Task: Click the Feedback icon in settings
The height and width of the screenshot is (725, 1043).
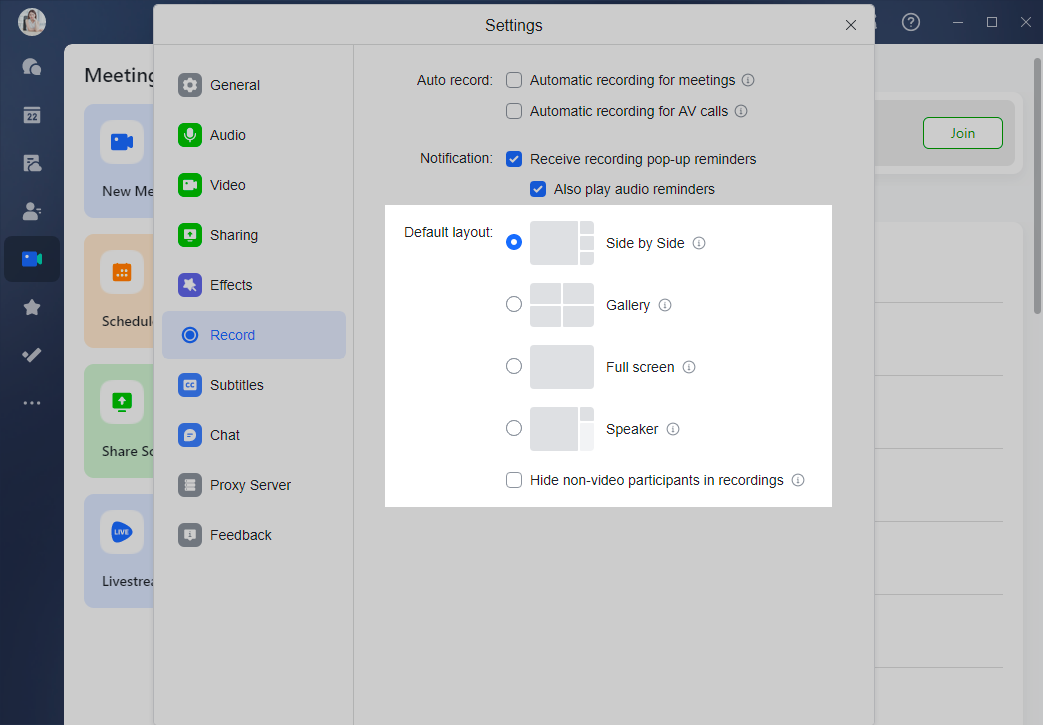Action: point(190,535)
